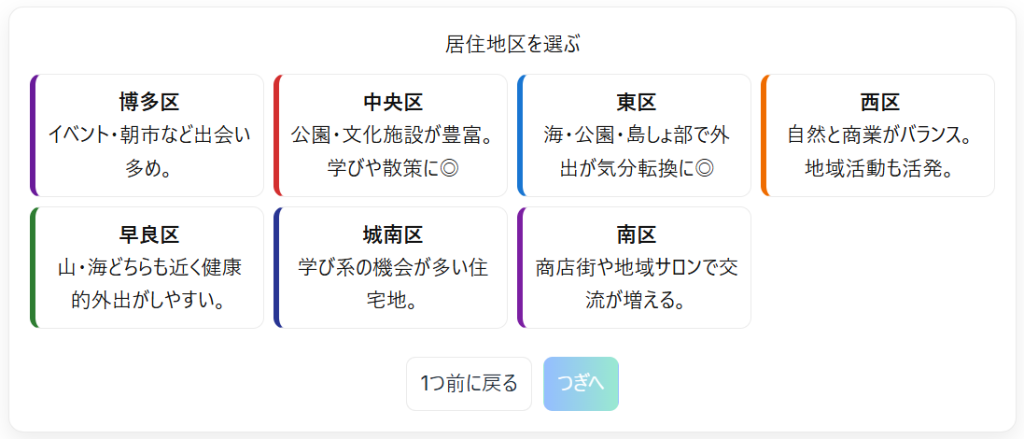Click navy color stripe on 城南区 card
Viewport: 1024px width, 439px height.
pyautogui.click(x=277, y=268)
